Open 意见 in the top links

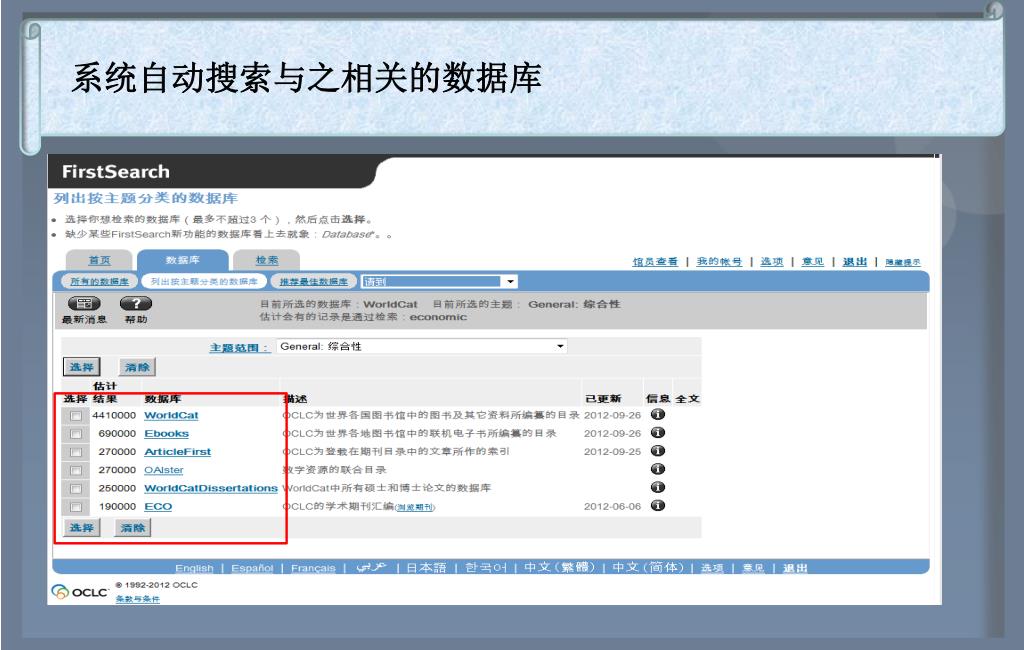tap(812, 261)
